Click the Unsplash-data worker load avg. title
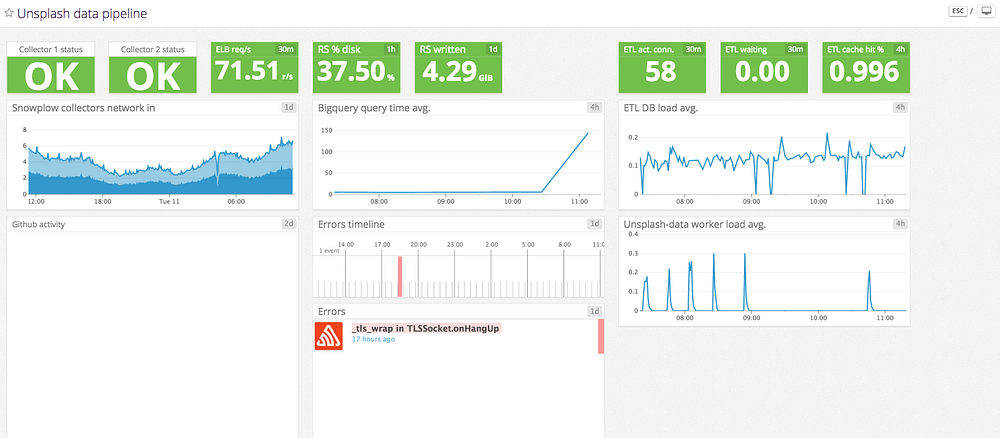The height and width of the screenshot is (438, 1000). 695,224
